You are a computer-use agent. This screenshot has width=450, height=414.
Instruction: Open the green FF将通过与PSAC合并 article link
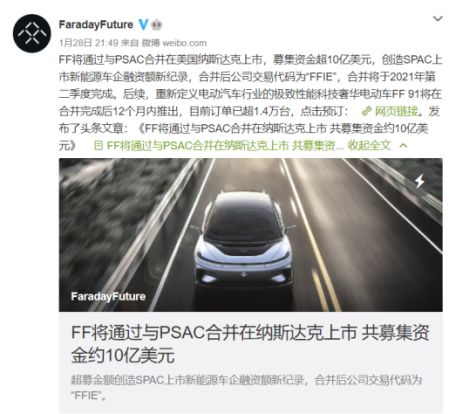[225, 145]
